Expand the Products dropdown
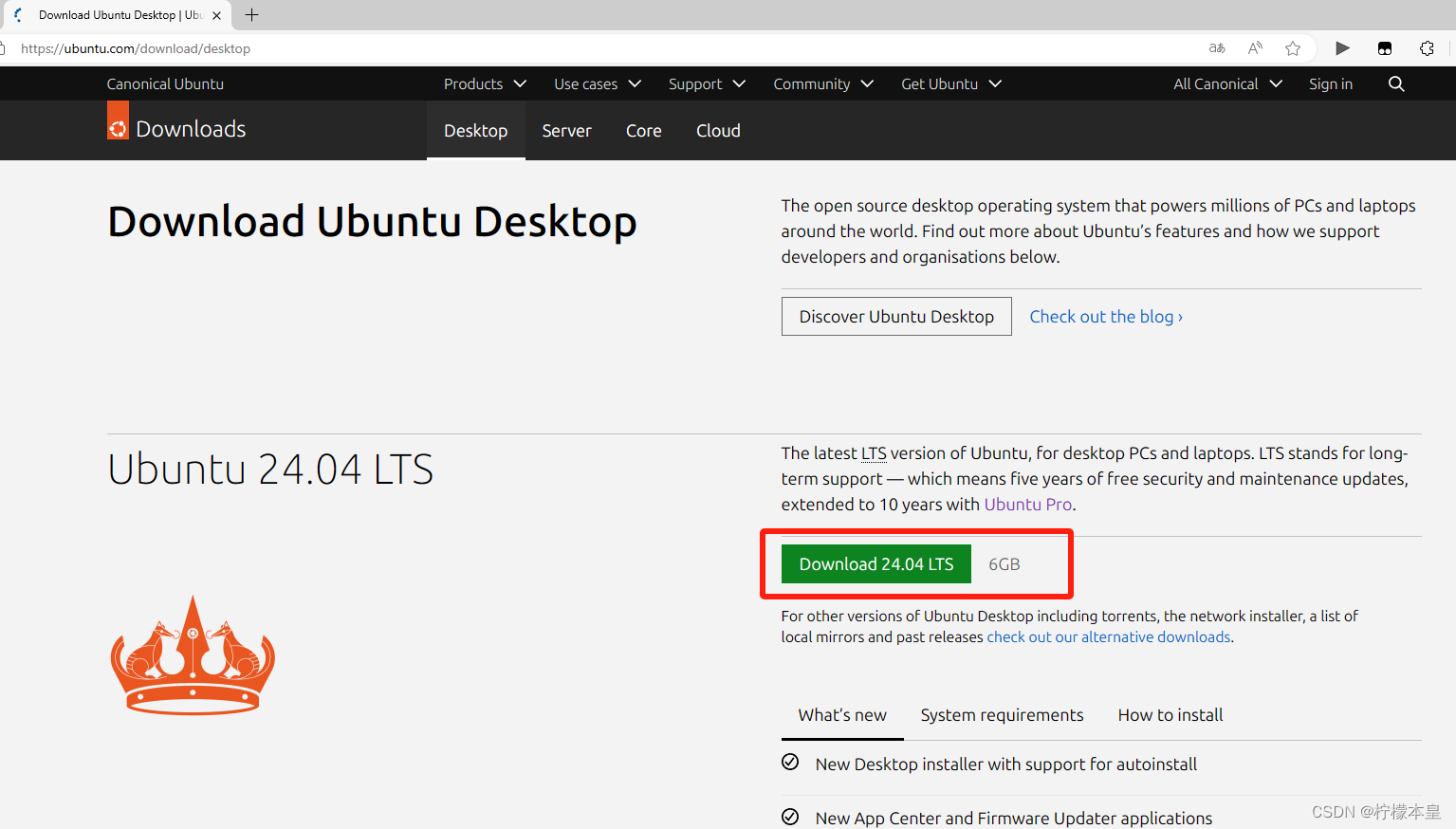The width and height of the screenshot is (1456, 829). (484, 83)
